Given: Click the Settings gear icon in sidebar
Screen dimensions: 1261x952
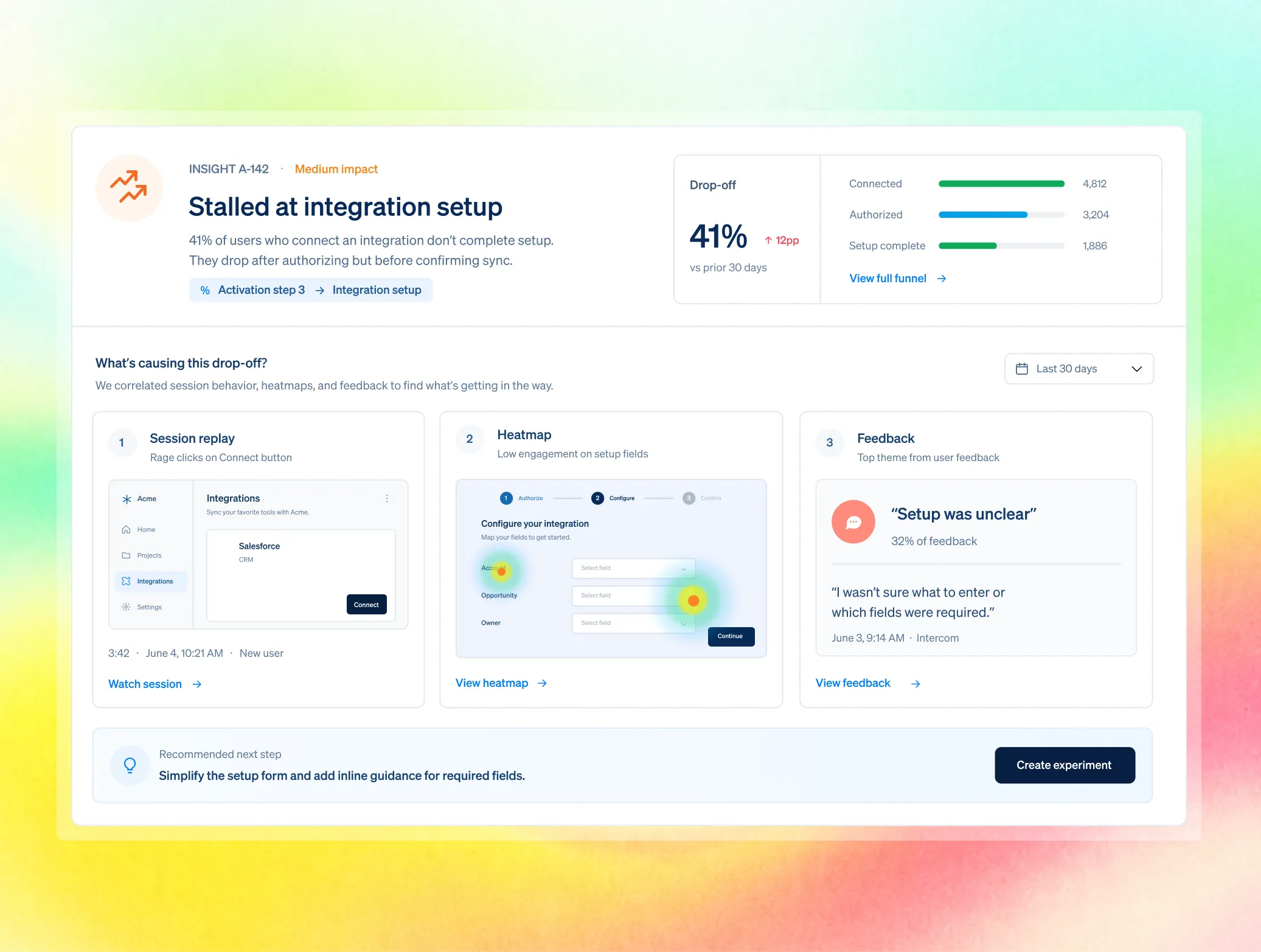Looking at the screenshot, I should (126, 607).
